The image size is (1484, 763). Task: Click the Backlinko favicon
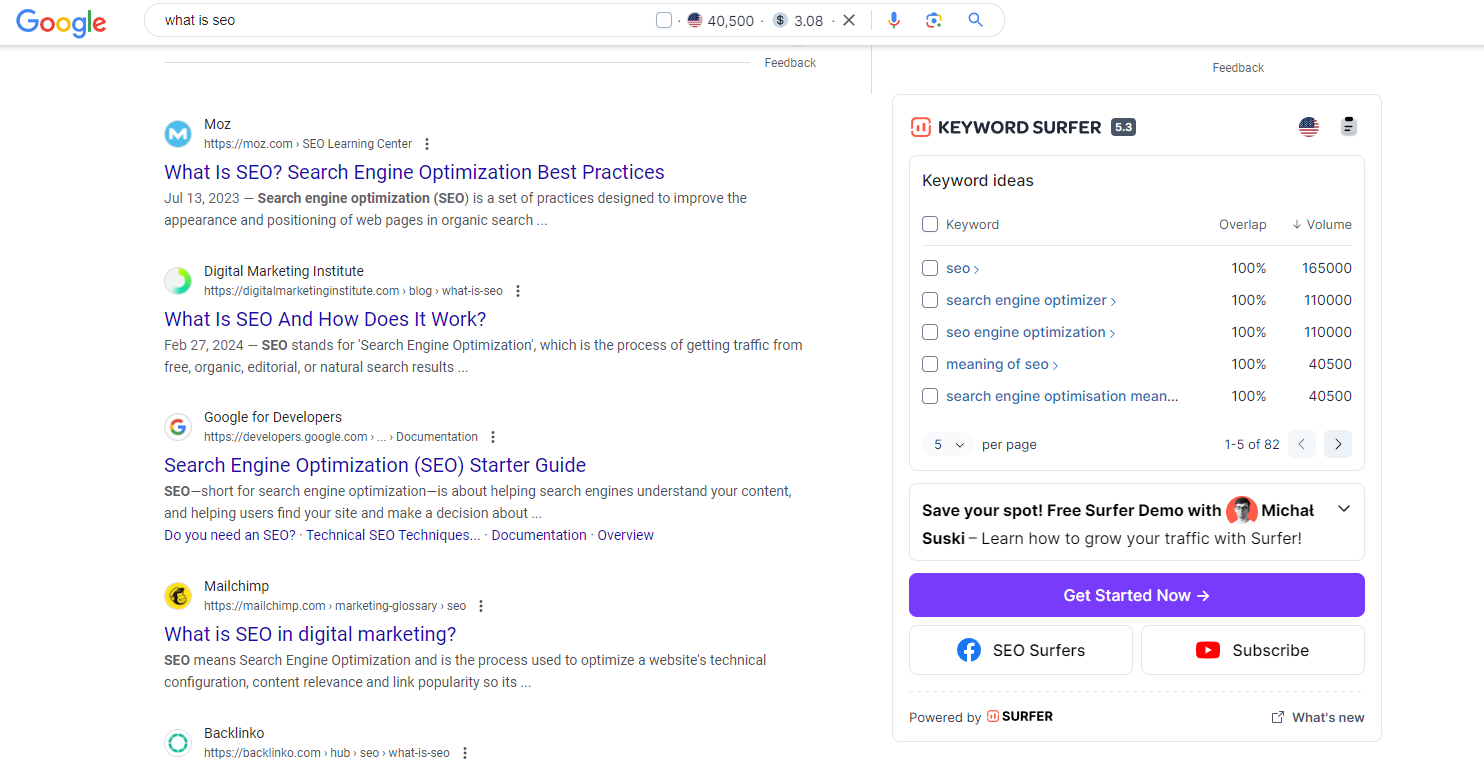point(178,743)
